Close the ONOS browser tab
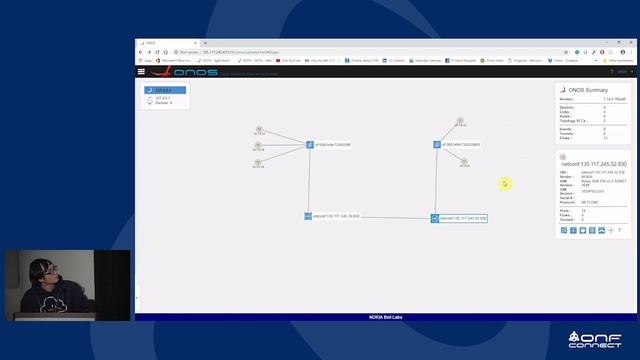640x360 pixels. [x=195, y=43]
